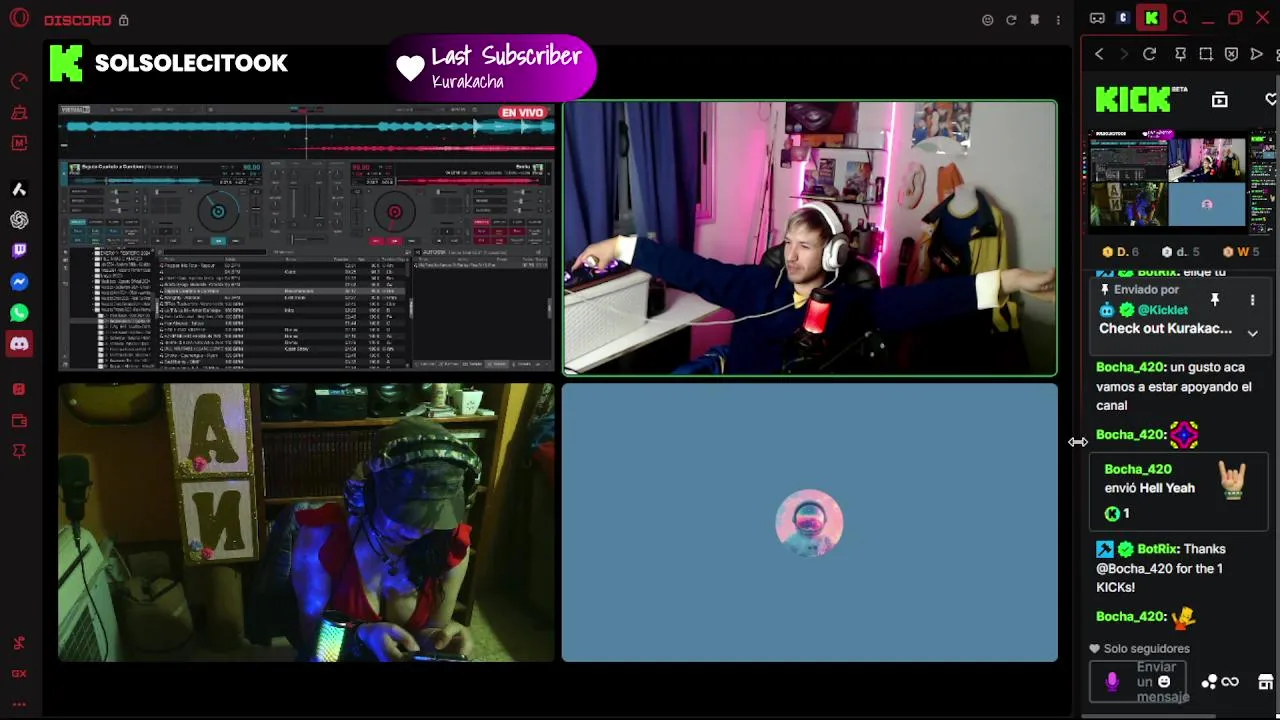Open the red M icon in sidebar
1280x720 pixels.
click(x=19, y=143)
